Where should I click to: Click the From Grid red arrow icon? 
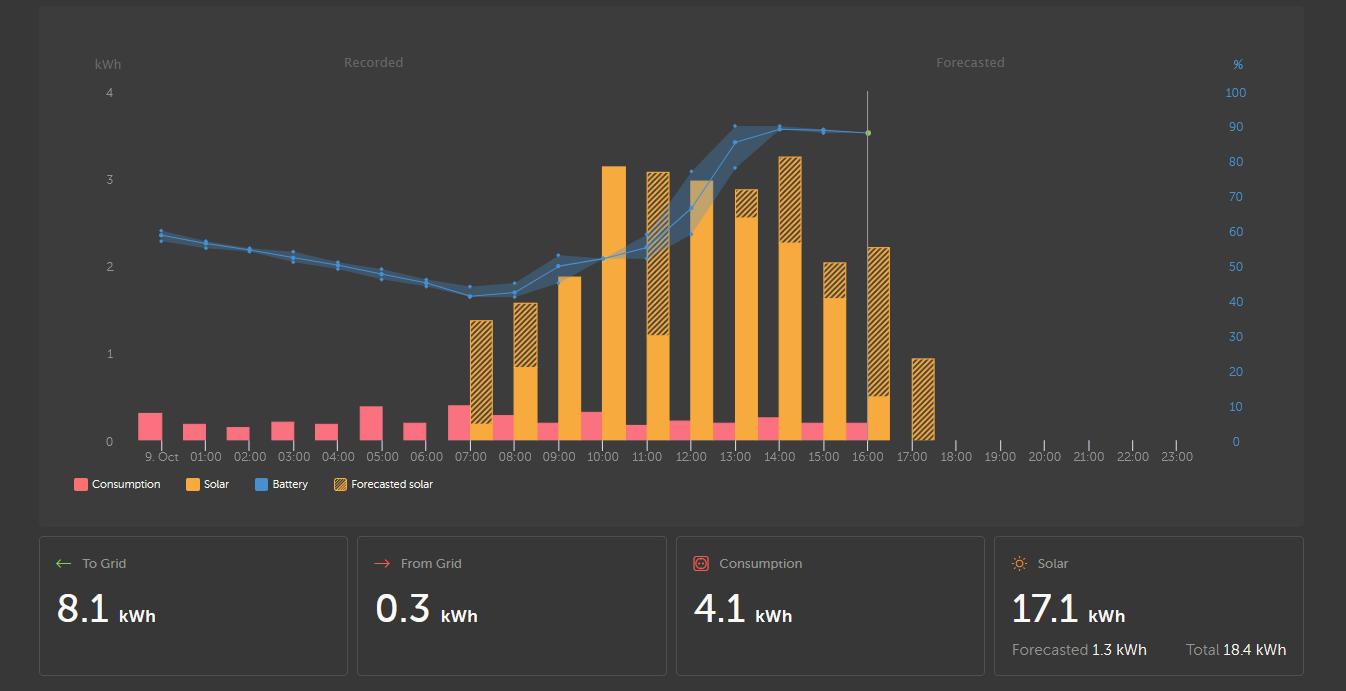point(382,564)
